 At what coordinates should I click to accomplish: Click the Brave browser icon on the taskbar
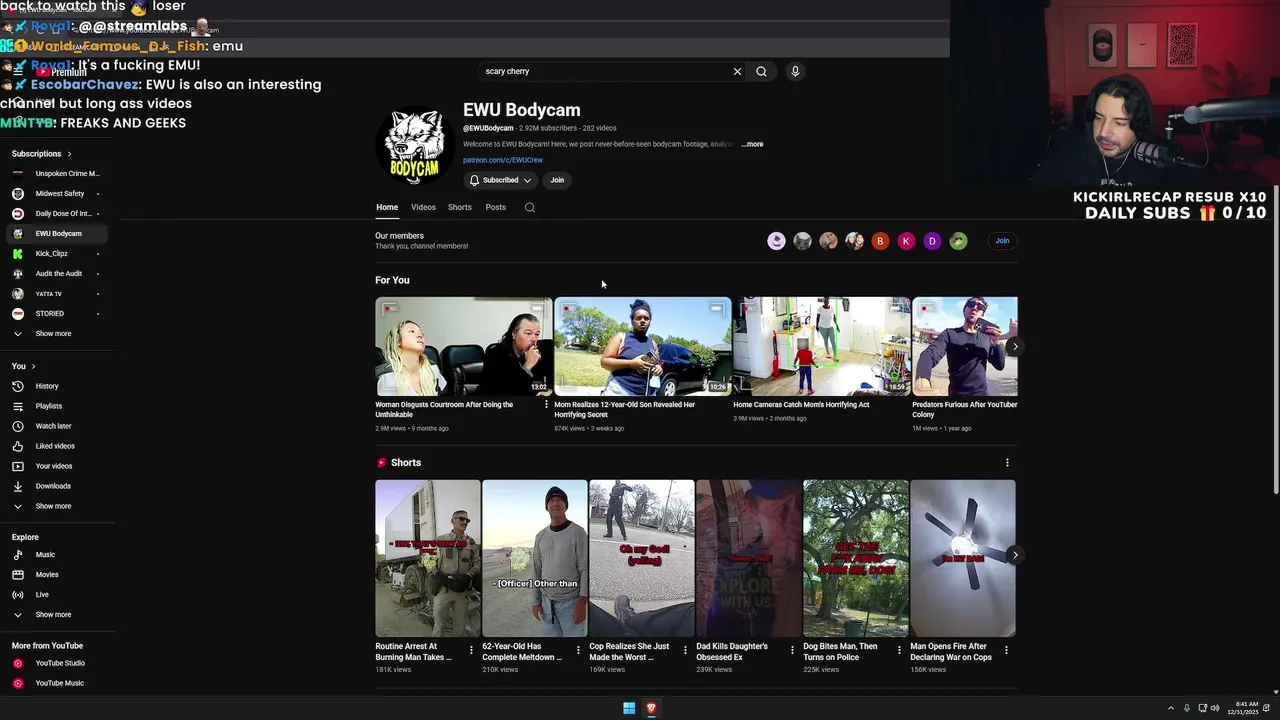pyautogui.click(x=651, y=708)
